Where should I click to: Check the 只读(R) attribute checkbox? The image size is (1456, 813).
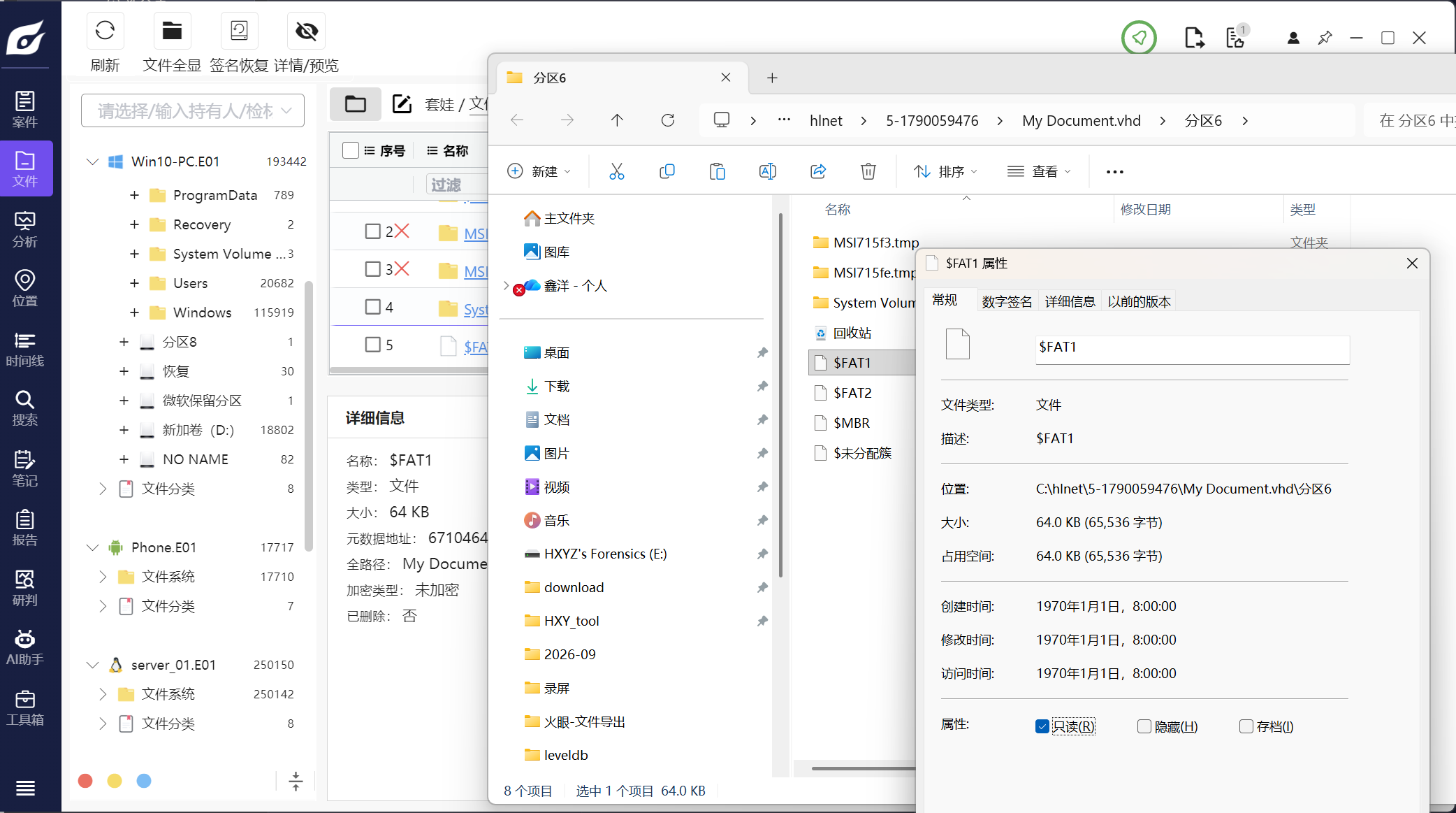pos(1042,726)
